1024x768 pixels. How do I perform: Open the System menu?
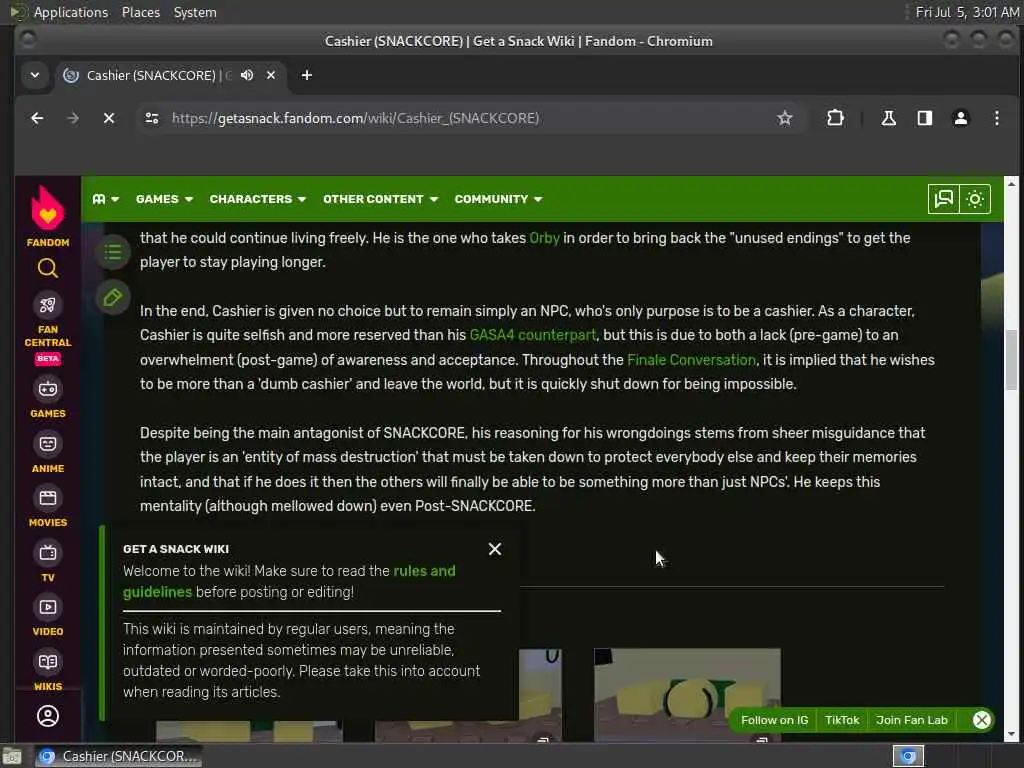195,12
